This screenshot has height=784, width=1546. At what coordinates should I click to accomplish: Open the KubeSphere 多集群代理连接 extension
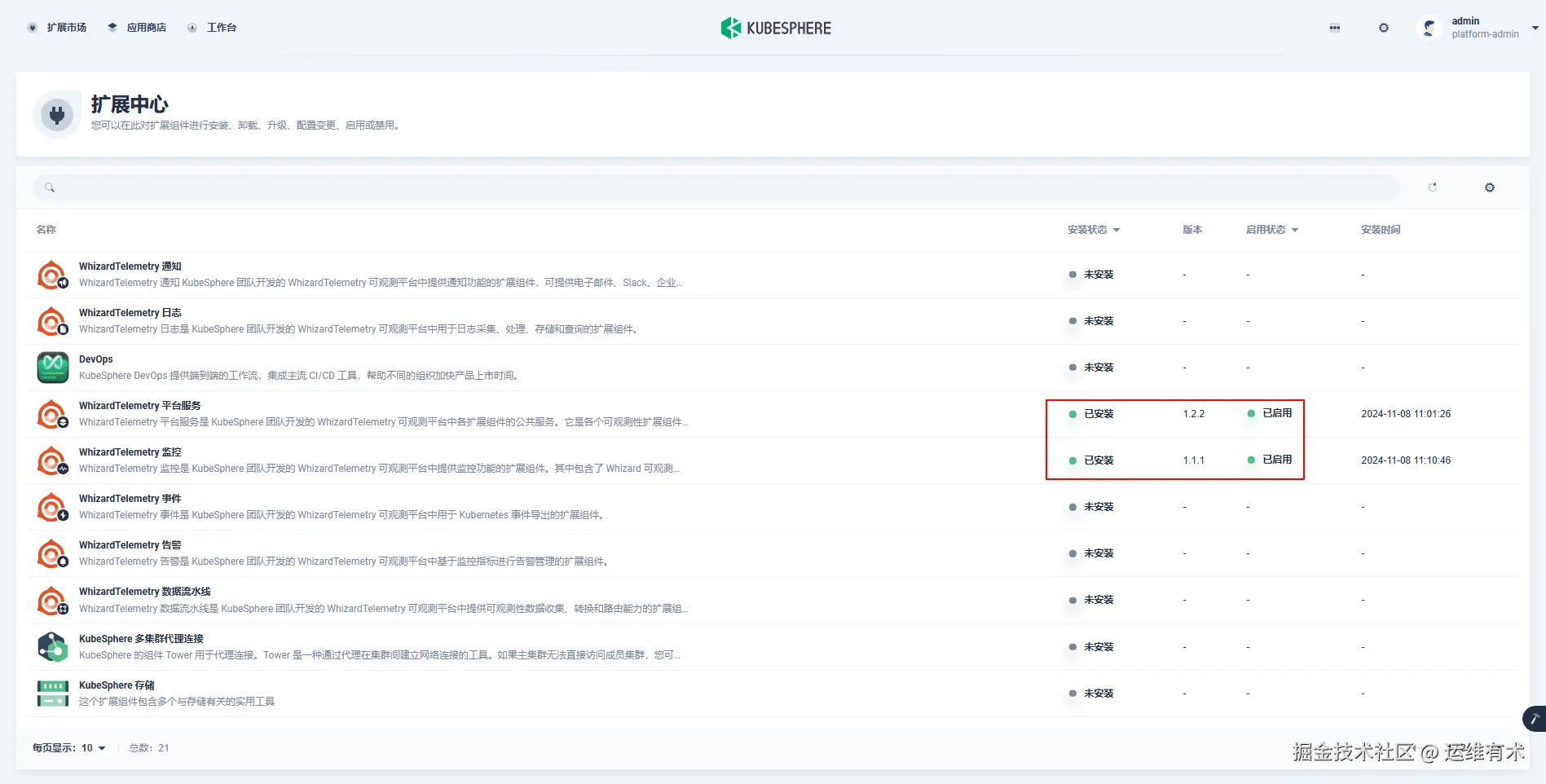tap(141, 639)
